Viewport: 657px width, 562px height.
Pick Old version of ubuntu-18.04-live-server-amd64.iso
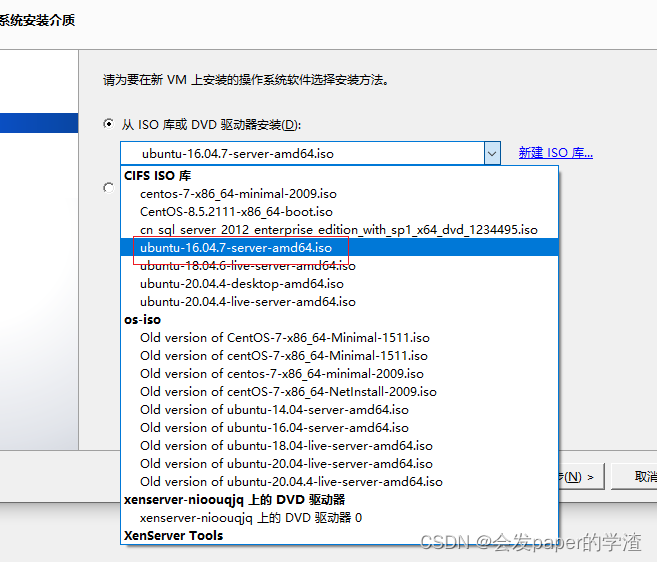pos(339,446)
